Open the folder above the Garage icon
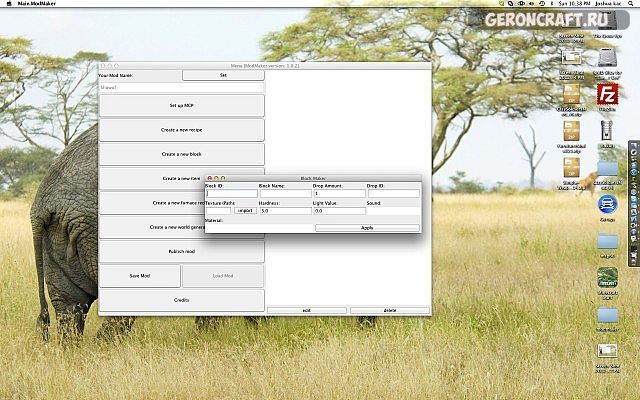 pyautogui.click(x=607, y=167)
